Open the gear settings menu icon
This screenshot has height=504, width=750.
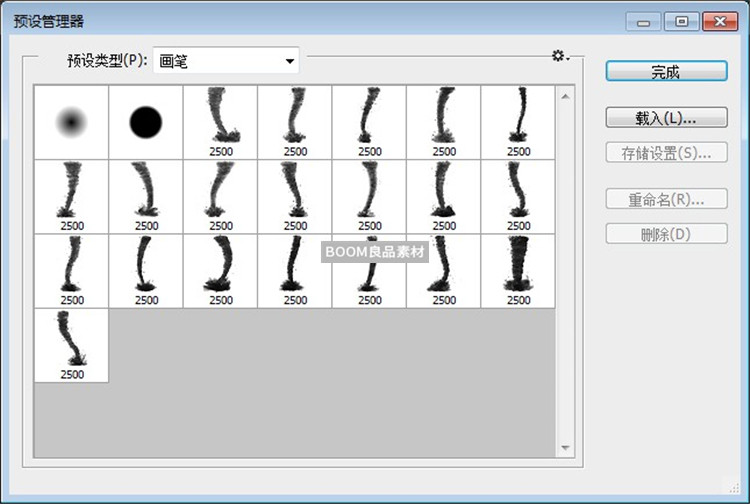click(x=559, y=57)
